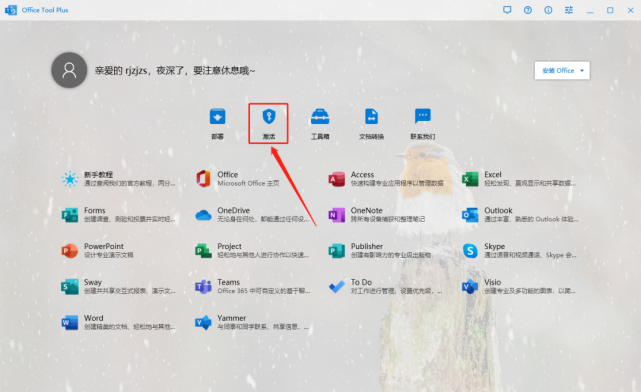Open the Visio app entry
641x392 pixels.
click(519, 286)
